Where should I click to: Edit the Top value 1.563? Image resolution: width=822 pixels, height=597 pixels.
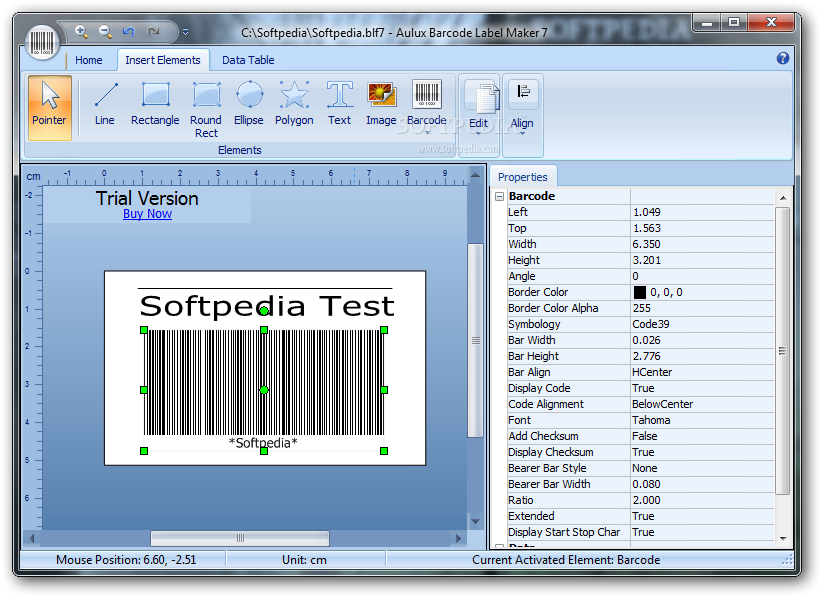(702, 229)
